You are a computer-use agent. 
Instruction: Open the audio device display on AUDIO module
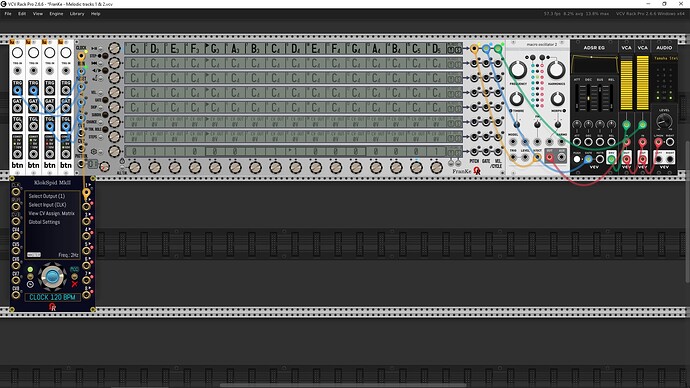[664, 59]
